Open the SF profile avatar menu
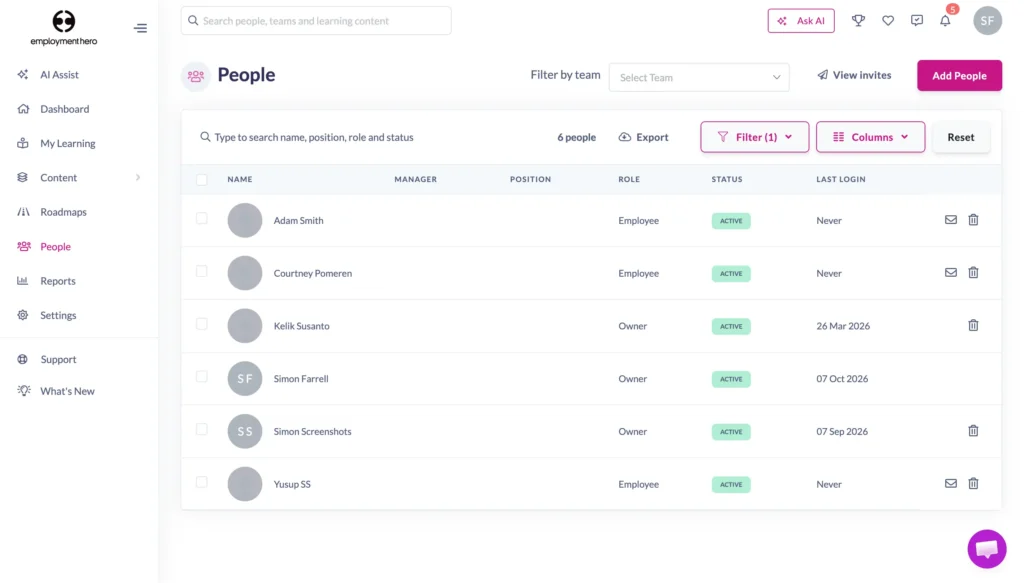The height and width of the screenshot is (583, 1024). [x=987, y=21]
